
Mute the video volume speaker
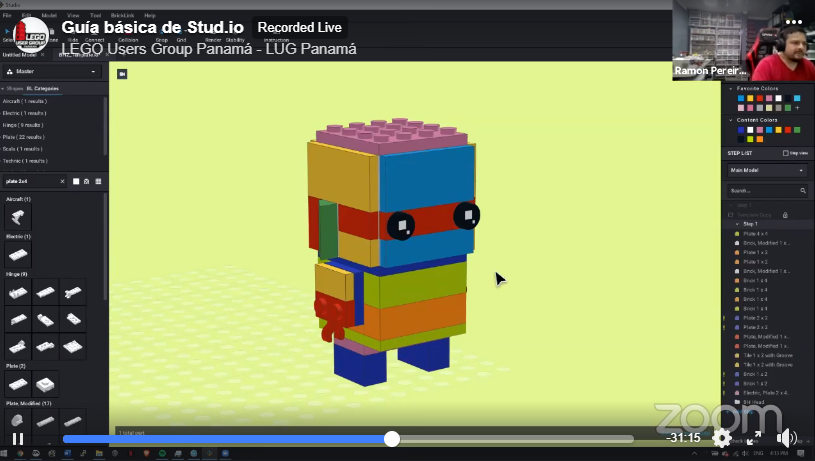[x=786, y=438]
